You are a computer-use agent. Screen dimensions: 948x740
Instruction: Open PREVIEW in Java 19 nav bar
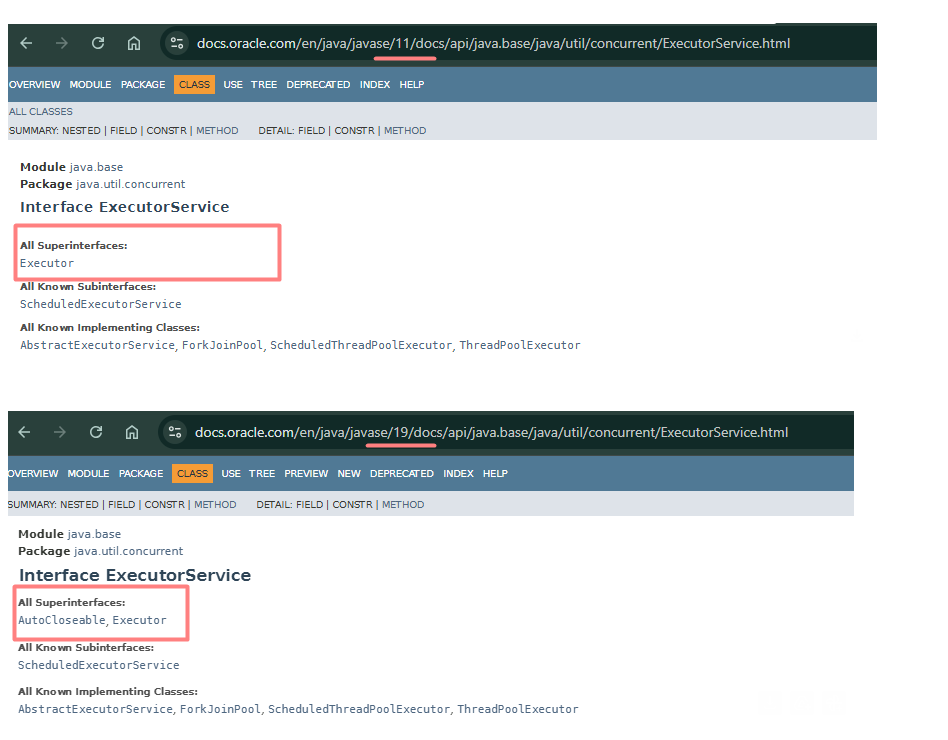point(306,473)
